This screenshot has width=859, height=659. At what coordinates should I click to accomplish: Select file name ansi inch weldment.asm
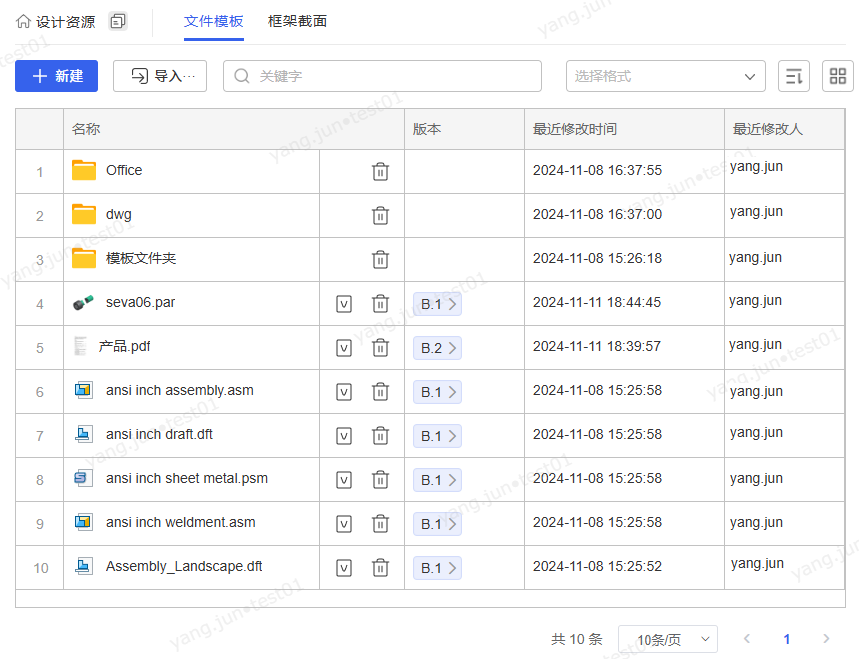pos(181,523)
